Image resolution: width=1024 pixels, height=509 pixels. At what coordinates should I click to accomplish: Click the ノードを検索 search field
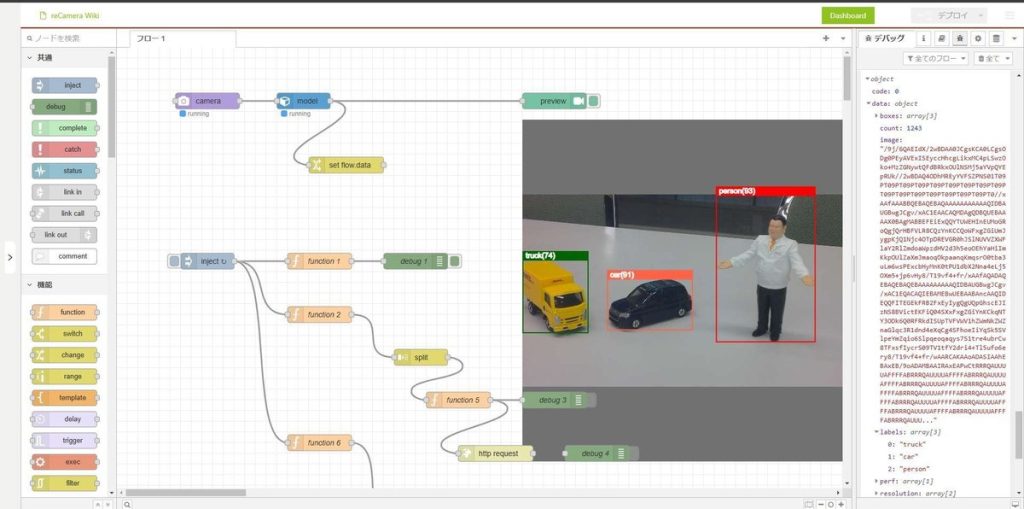69,39
